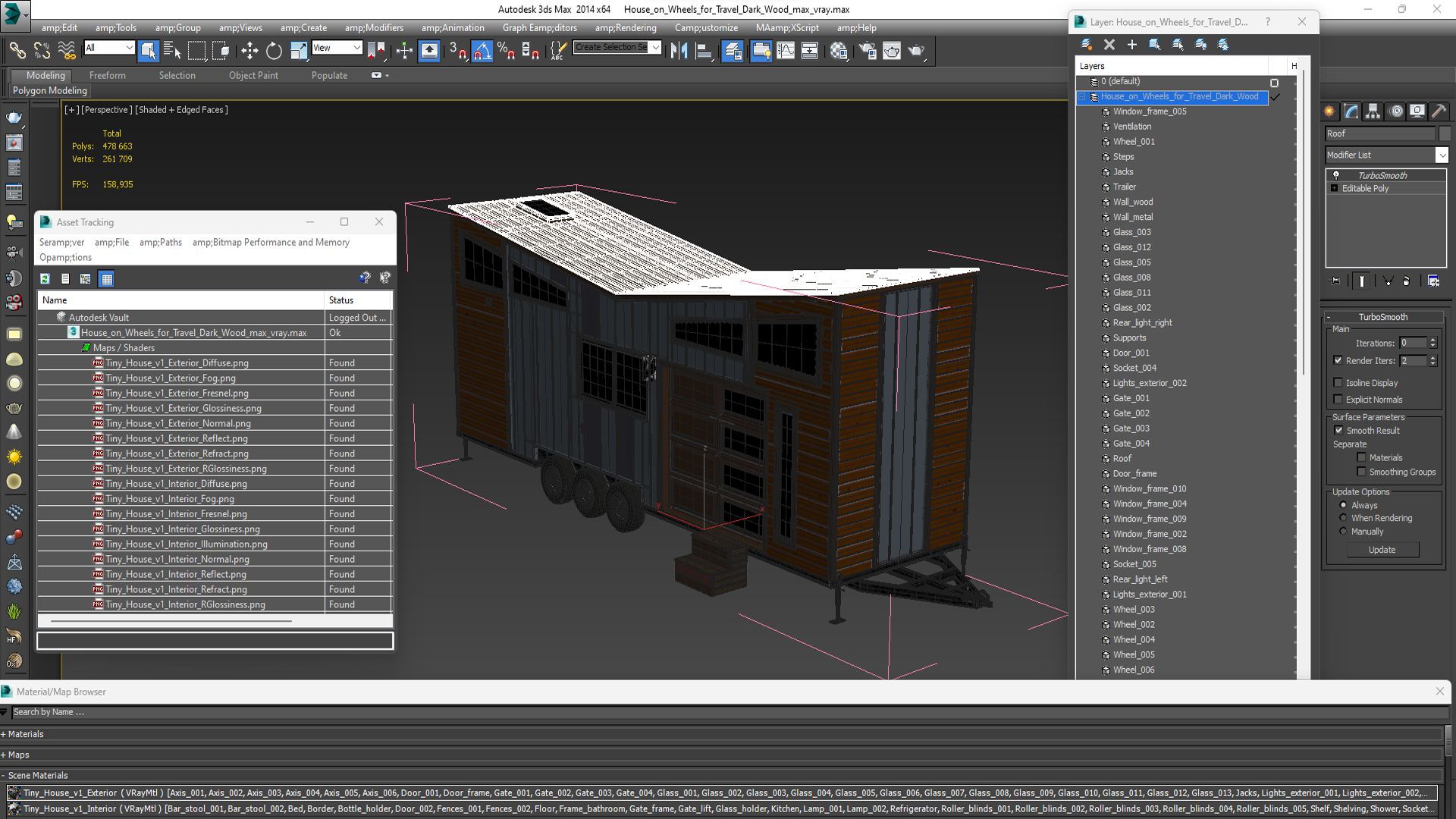Open Create Selection Set dropdown

(656, 48)
